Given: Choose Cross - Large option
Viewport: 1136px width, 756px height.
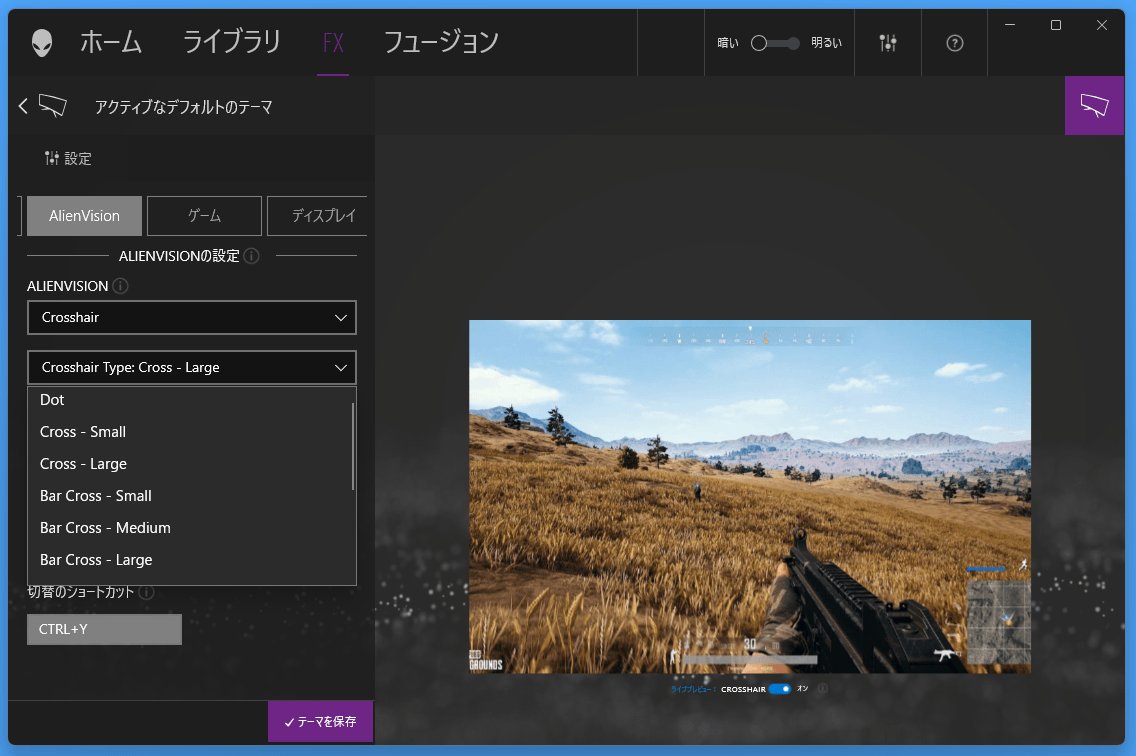Looking at the screenshot, I should click(x=190, y=464).
